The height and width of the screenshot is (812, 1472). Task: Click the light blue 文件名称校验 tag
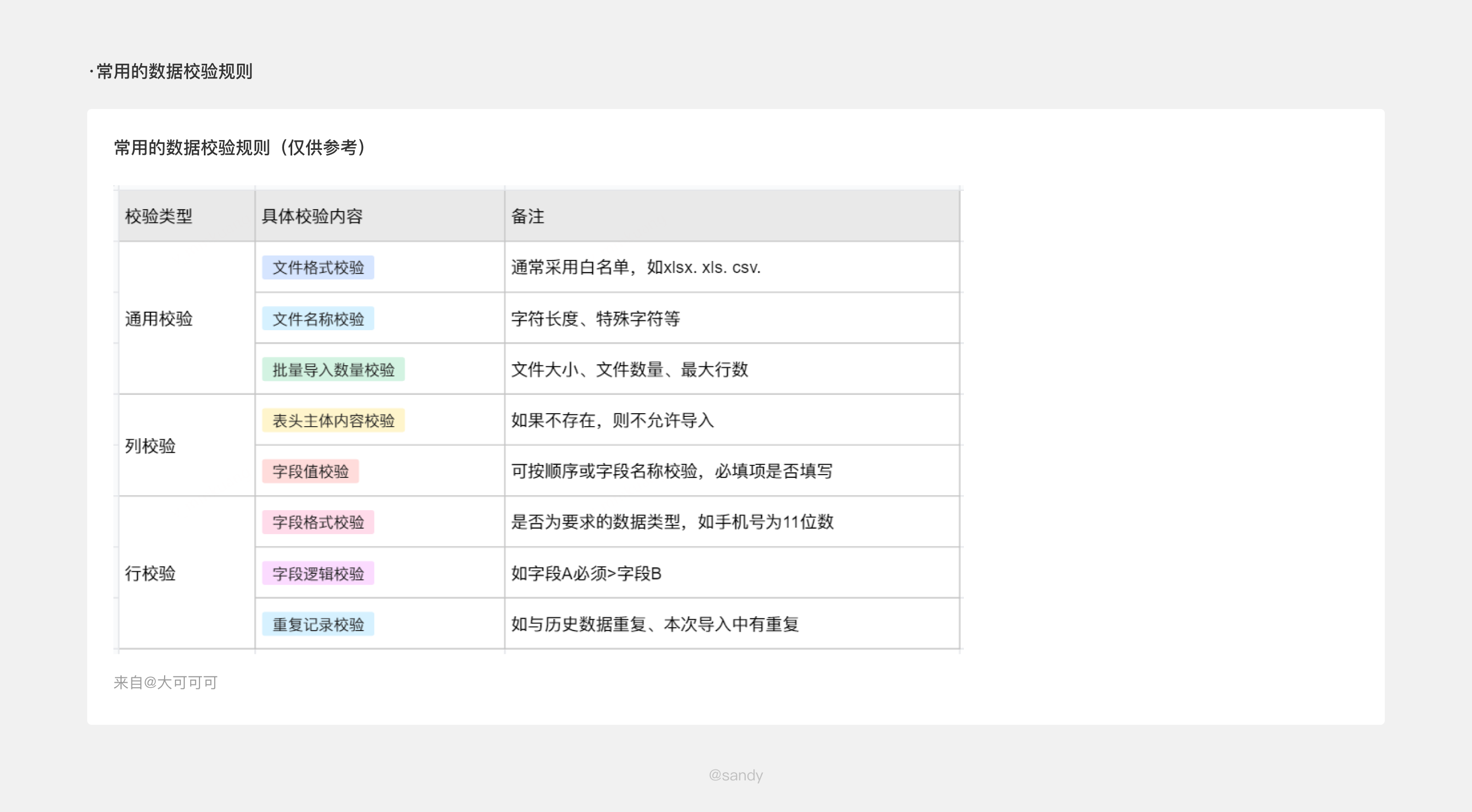tap(318, 319)
